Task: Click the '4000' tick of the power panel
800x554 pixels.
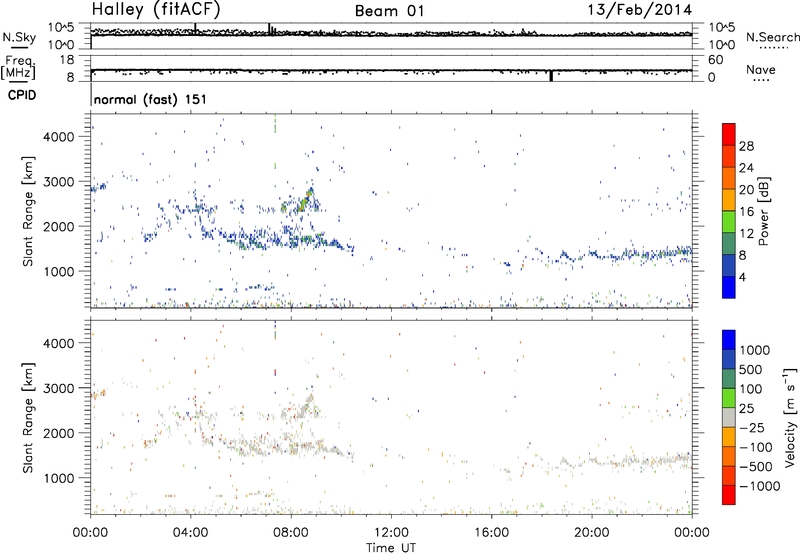Action: click(x=58, y=137)
